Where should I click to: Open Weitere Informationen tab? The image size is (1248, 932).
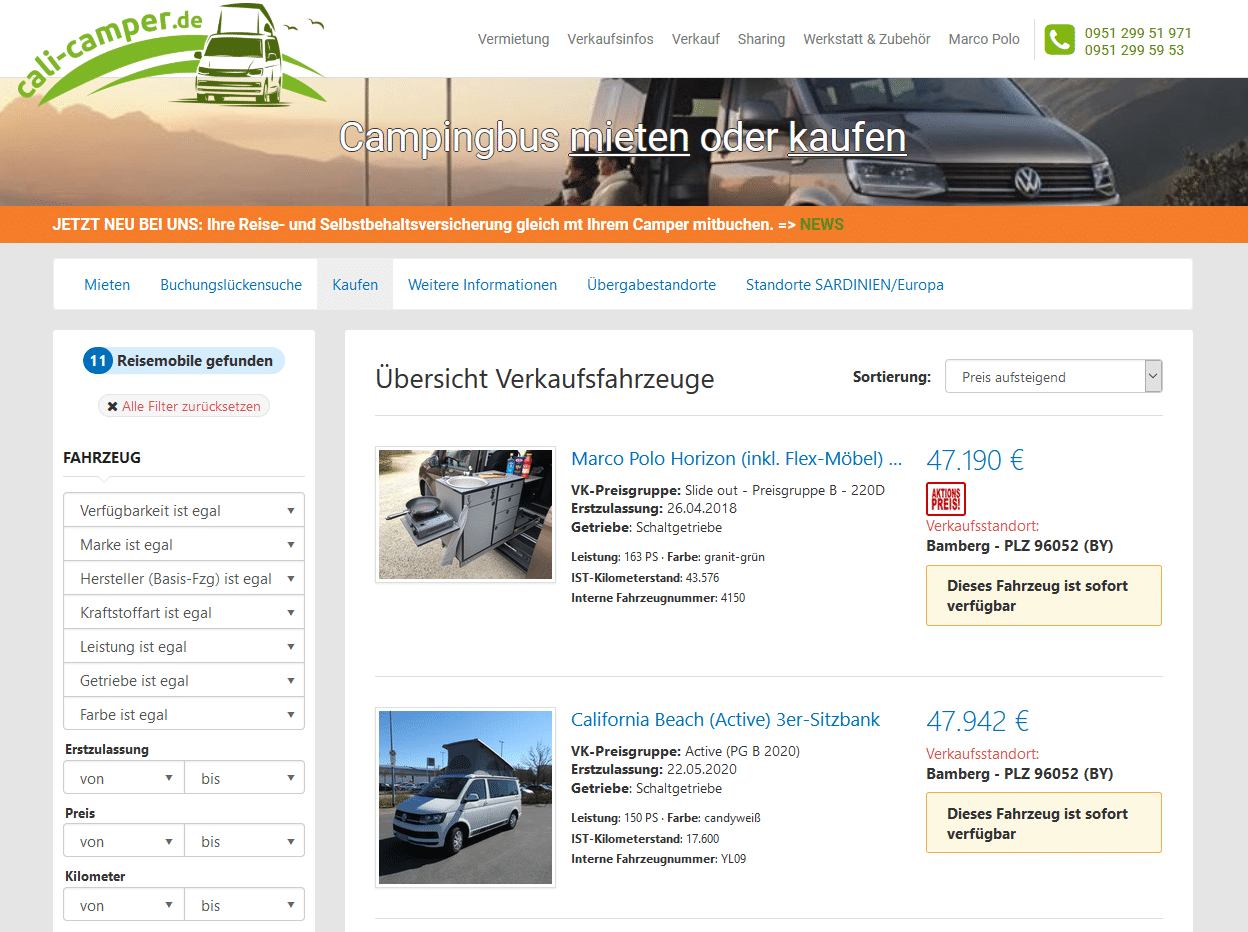click(x=482, y=285)
